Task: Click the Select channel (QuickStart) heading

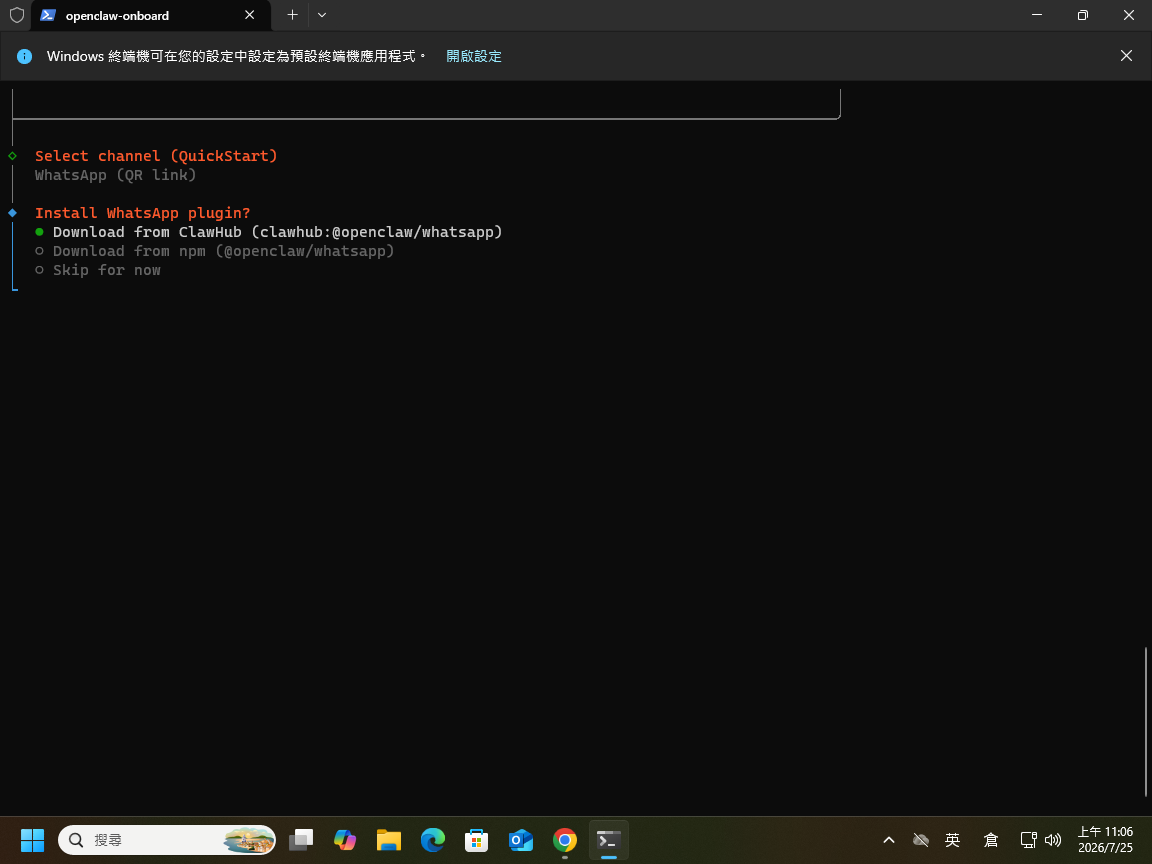Action: click(x=156, y=156)
